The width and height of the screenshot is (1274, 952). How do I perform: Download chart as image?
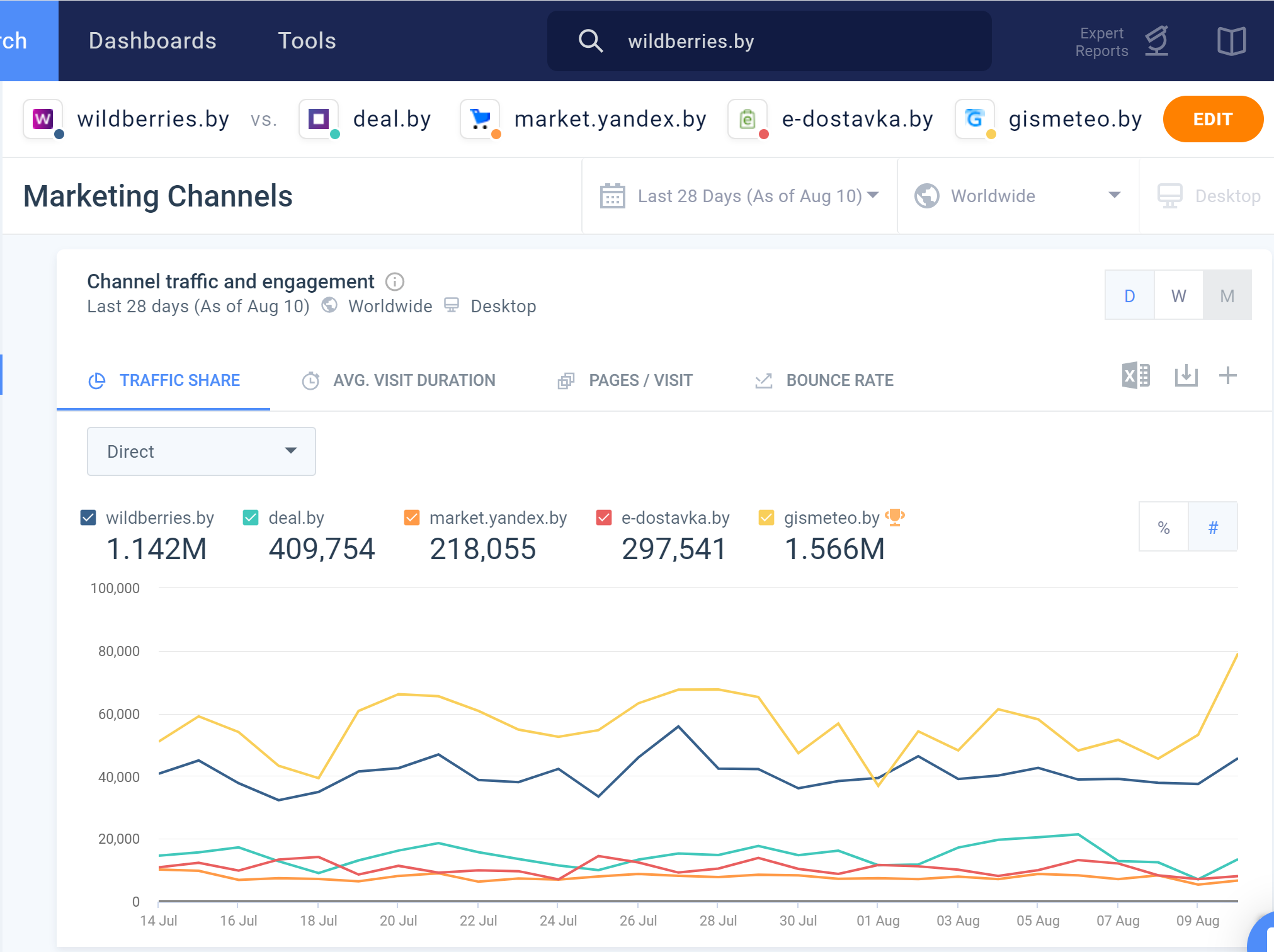tap(1186, 376)
